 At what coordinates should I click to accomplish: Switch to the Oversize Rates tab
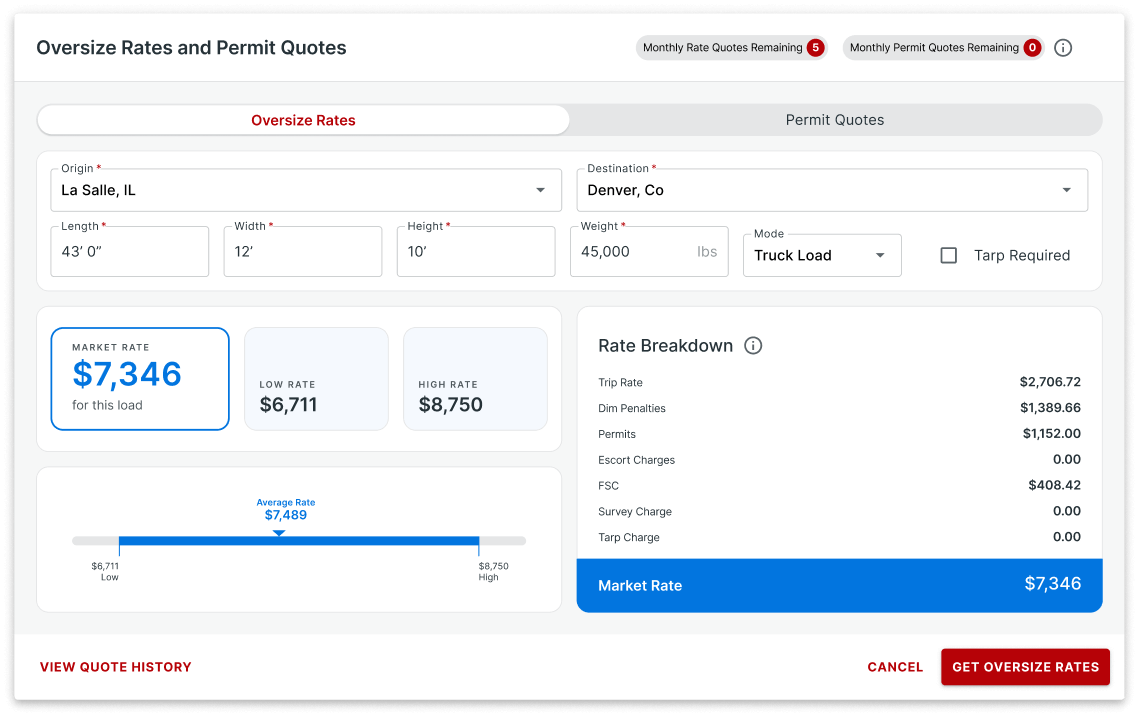pos(303,120)
